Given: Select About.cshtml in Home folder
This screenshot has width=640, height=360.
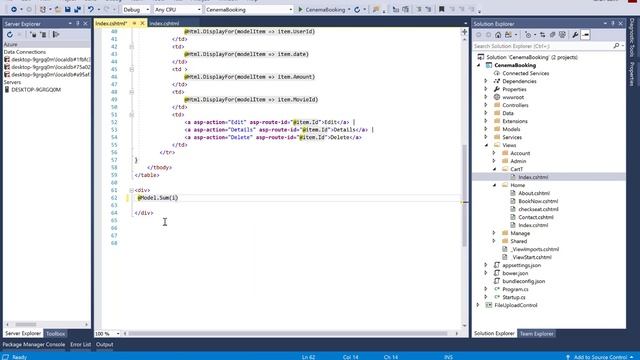Looking at the screenshot, I should pos(534,193).
